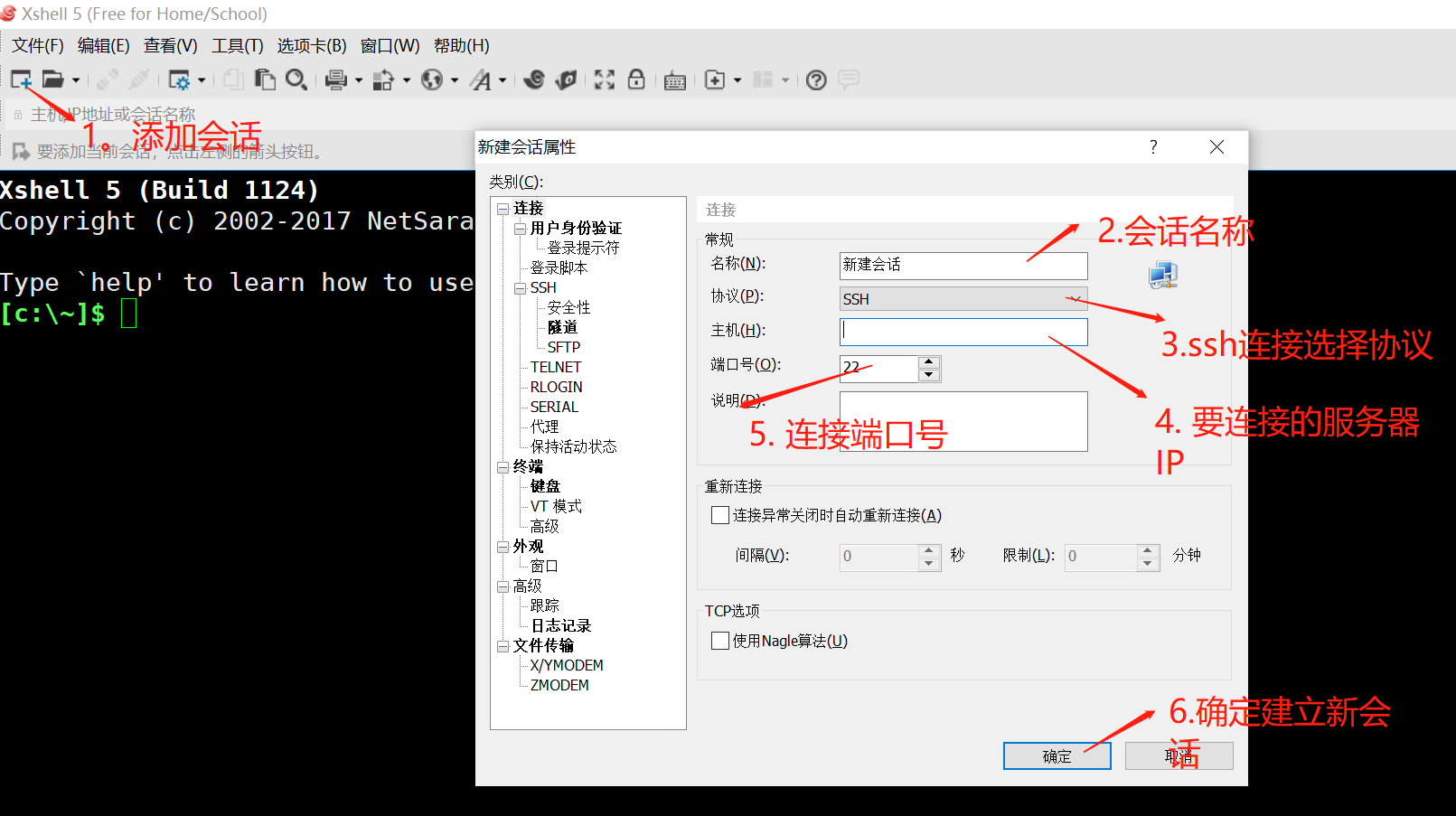
Task: Click the 确定 button to confirm
Action: point(1056,755)
